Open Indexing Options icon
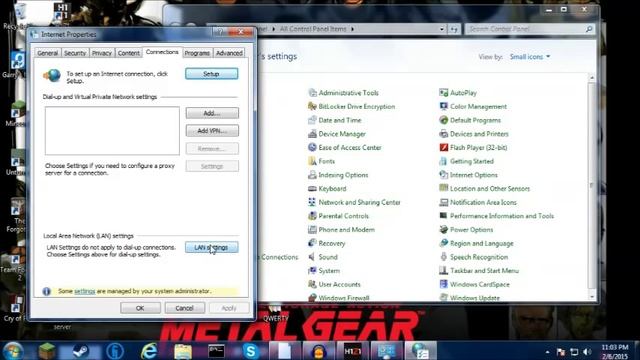The image size is (640, 360). [x=312, y=175]
